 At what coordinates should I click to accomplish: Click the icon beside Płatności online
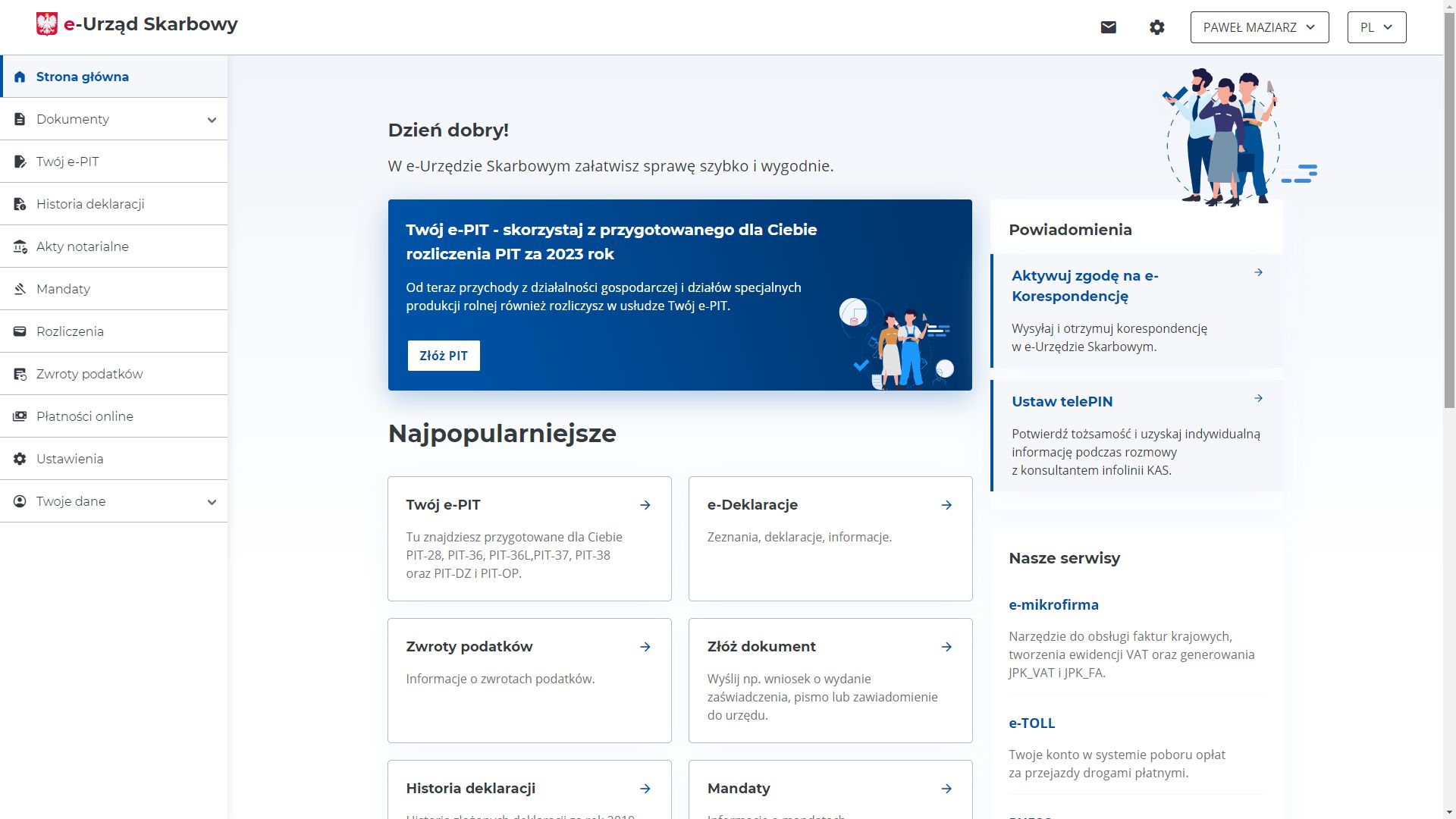(20, 416)
